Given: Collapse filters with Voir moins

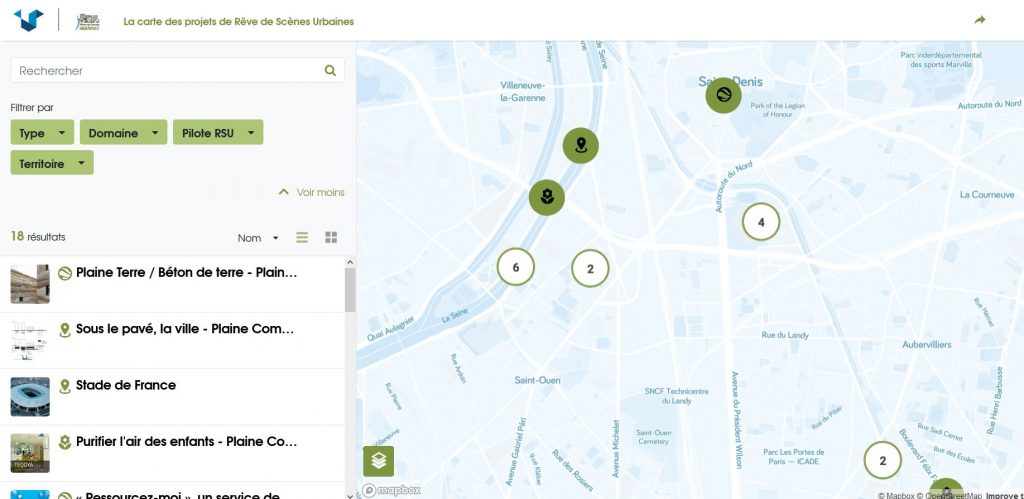Looking at the screenshot, I should 312,192.
